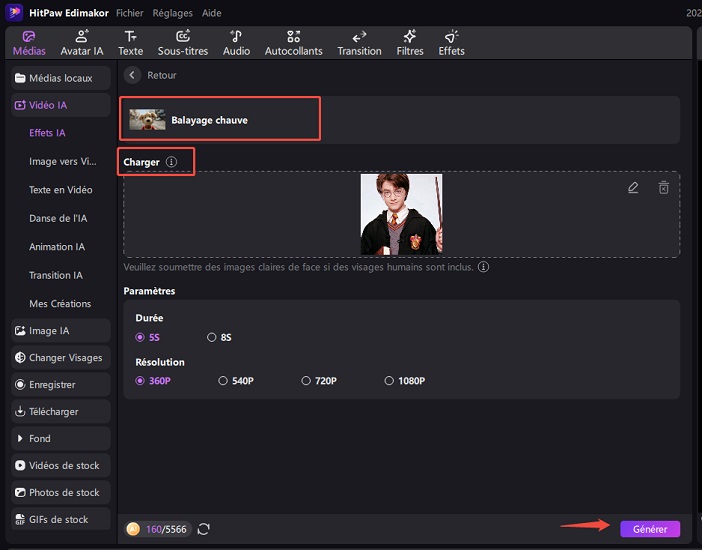Open Mes Créations in the sidebar
The image size is (702, 550).
click(60, 304)
